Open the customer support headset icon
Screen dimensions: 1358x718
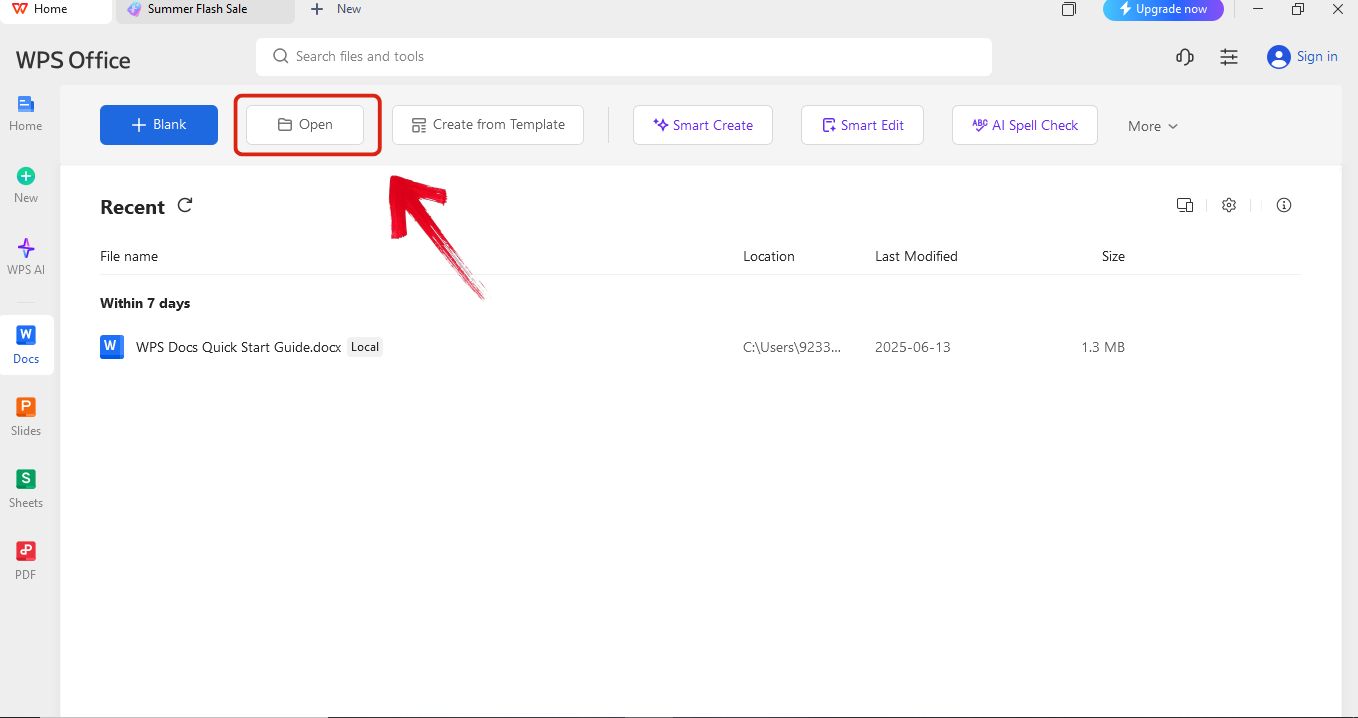point(1185,57)
